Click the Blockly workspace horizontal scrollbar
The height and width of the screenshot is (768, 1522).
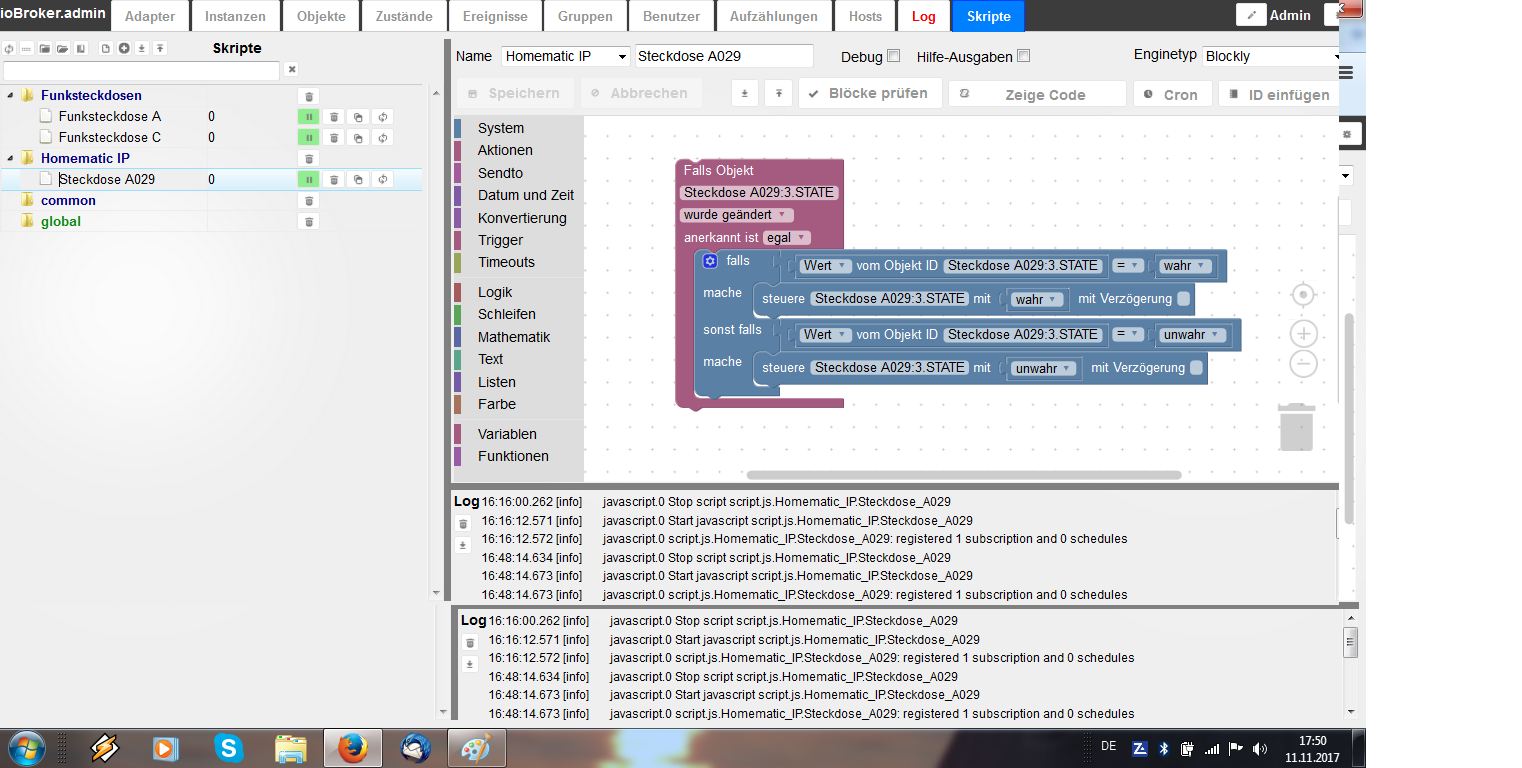964,475
